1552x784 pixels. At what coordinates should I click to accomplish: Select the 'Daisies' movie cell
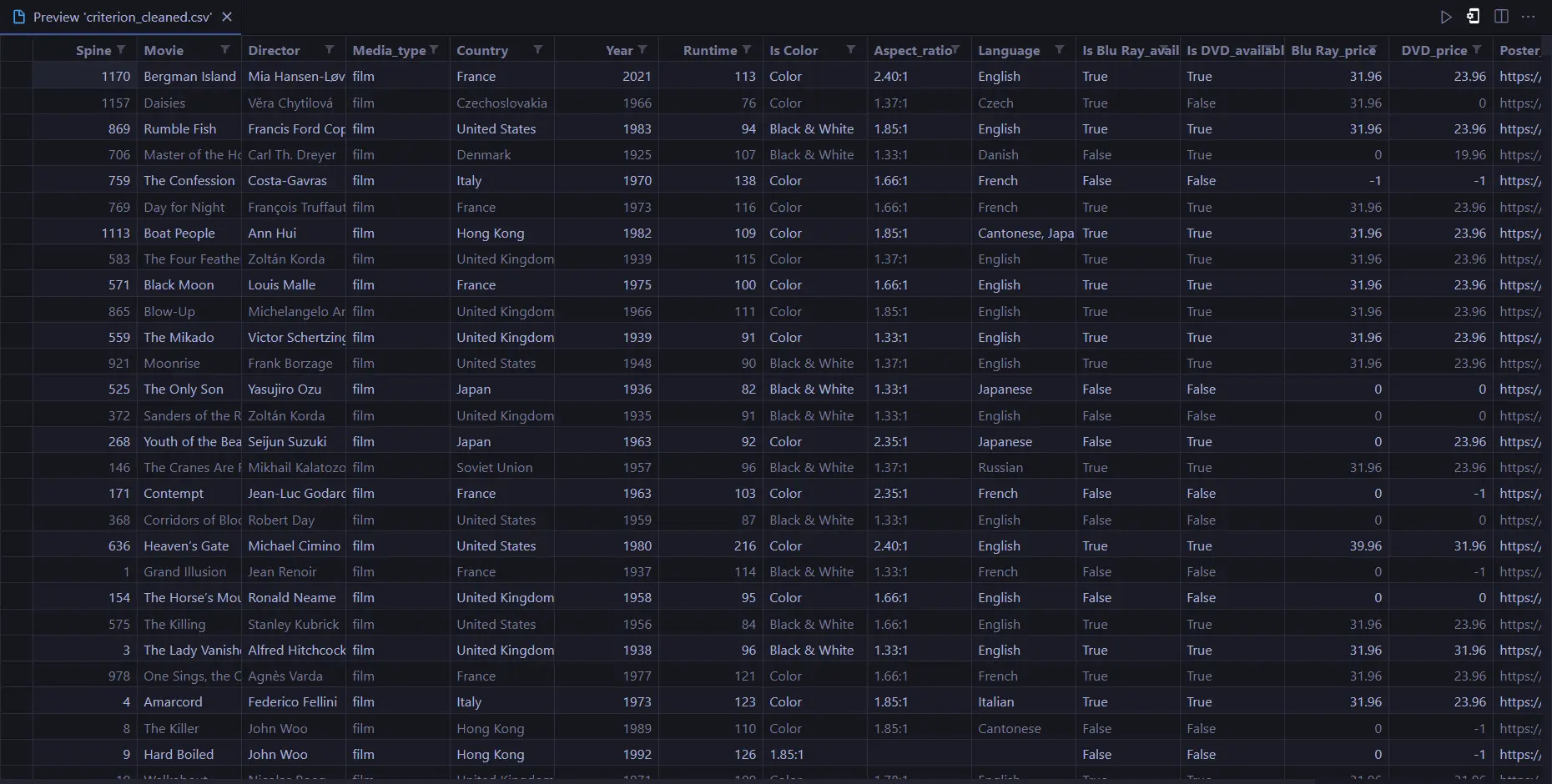(x=189, y=103)
